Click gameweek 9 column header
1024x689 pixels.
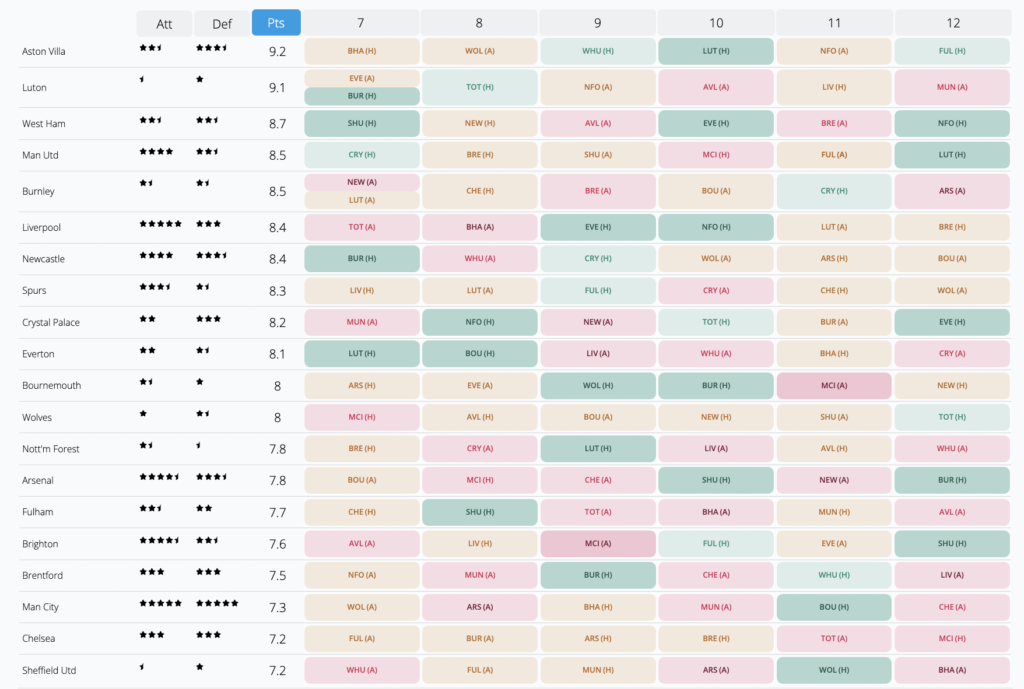(x=598, y=23)
